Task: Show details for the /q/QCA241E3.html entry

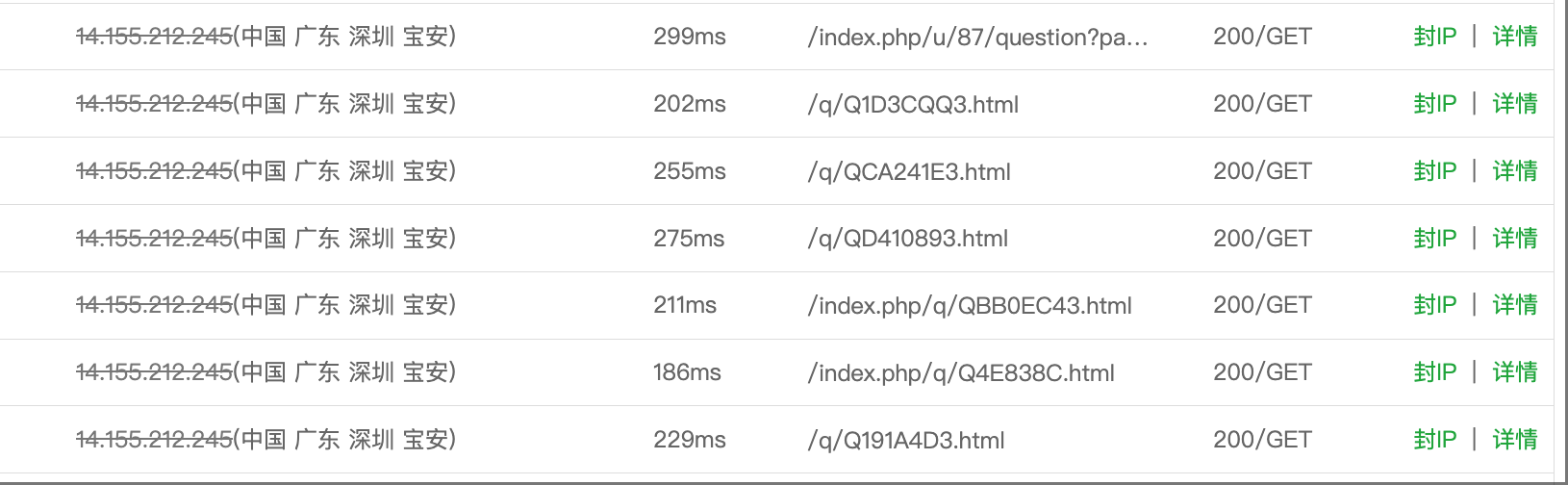Action: 1514,171
